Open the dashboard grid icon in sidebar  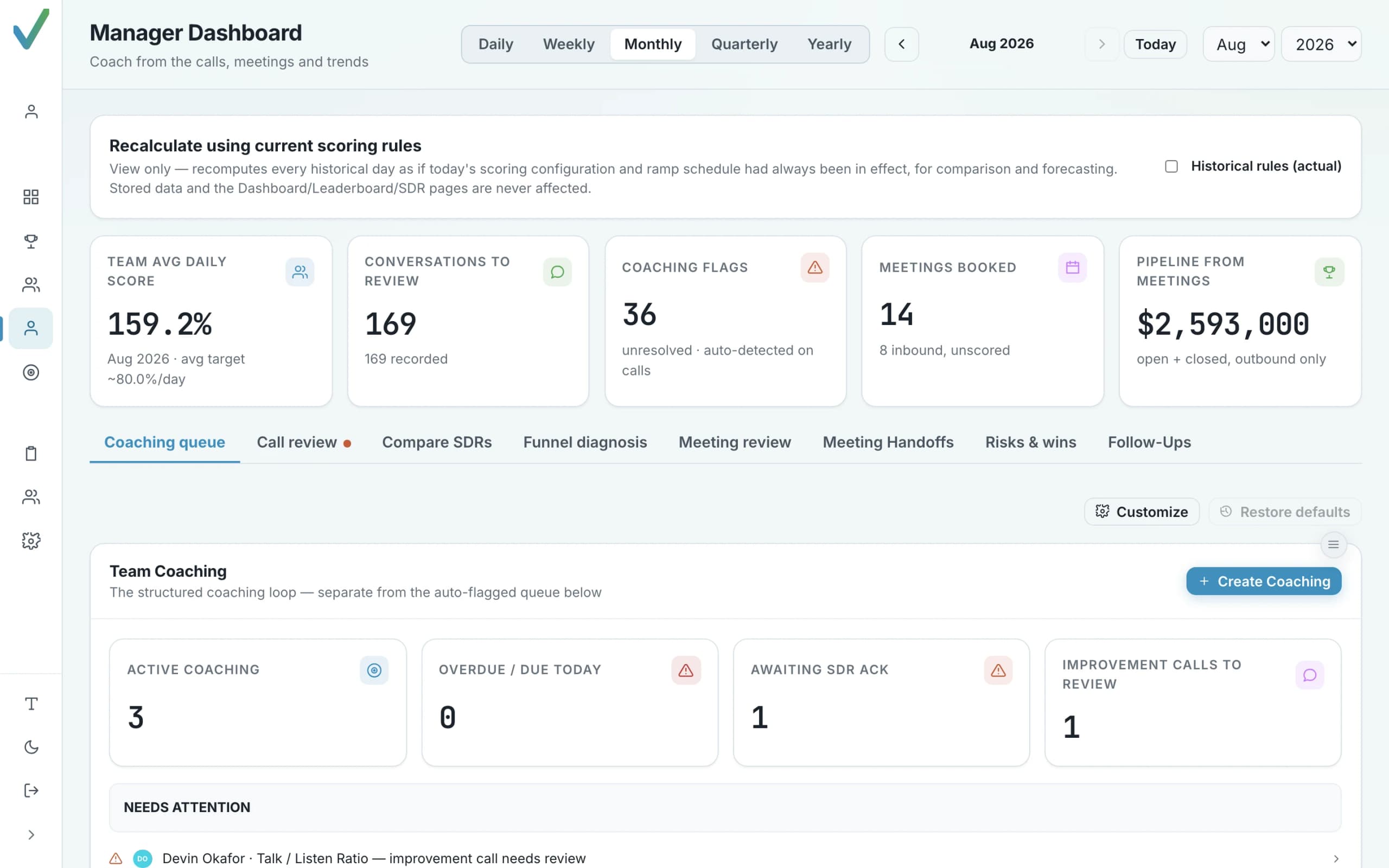tap(31, 197)
